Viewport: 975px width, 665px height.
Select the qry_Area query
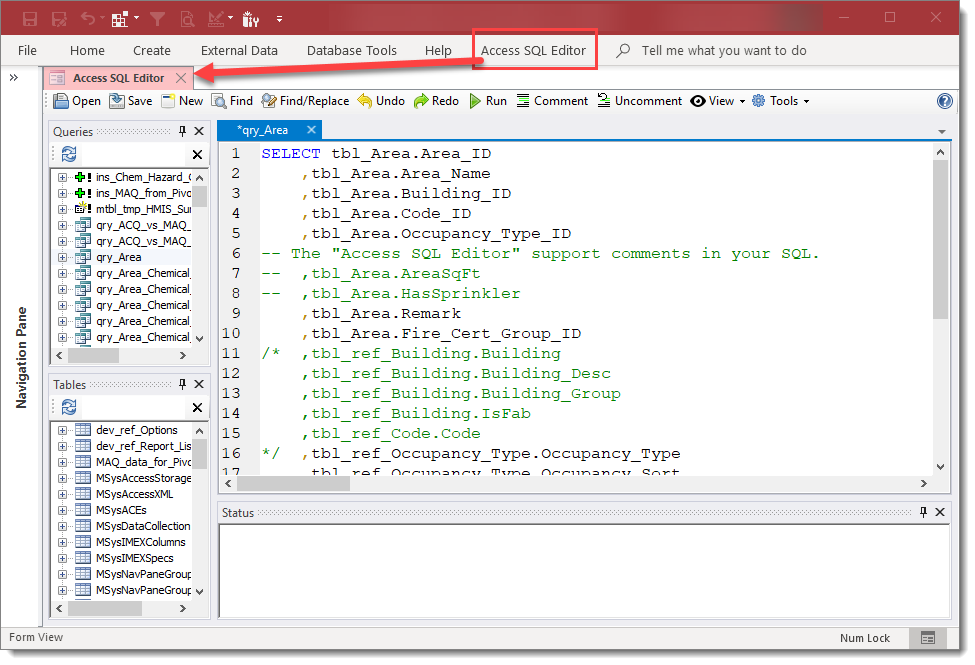[x=118, y=258]
